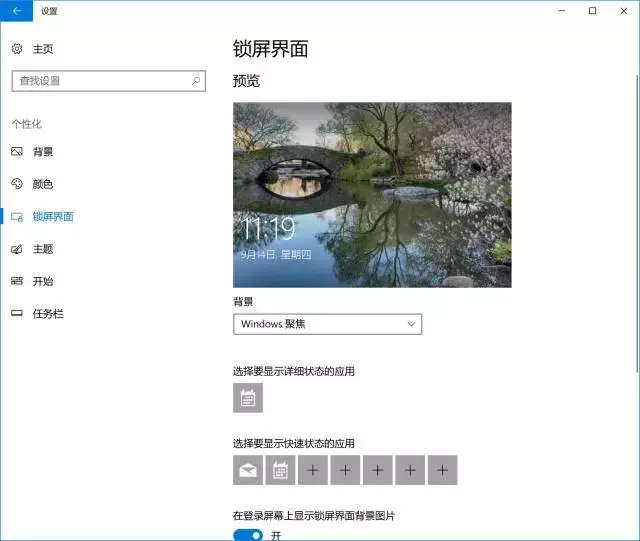The height and width of the screenshot is (541, 640).
Task: Select the calendar detailed status app icon
Action: [248, 398]
